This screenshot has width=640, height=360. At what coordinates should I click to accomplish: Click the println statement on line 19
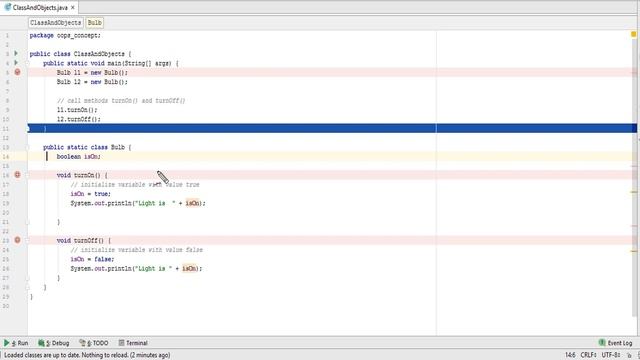tap(138, 203)
